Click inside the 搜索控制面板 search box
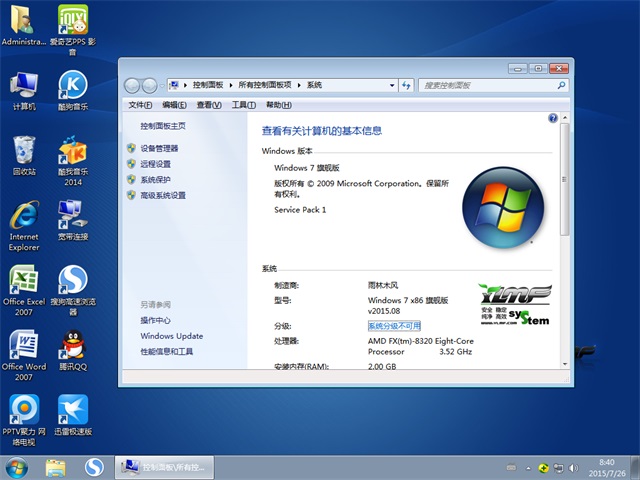Screen dimensions: 640x480 tap(488, 85)
